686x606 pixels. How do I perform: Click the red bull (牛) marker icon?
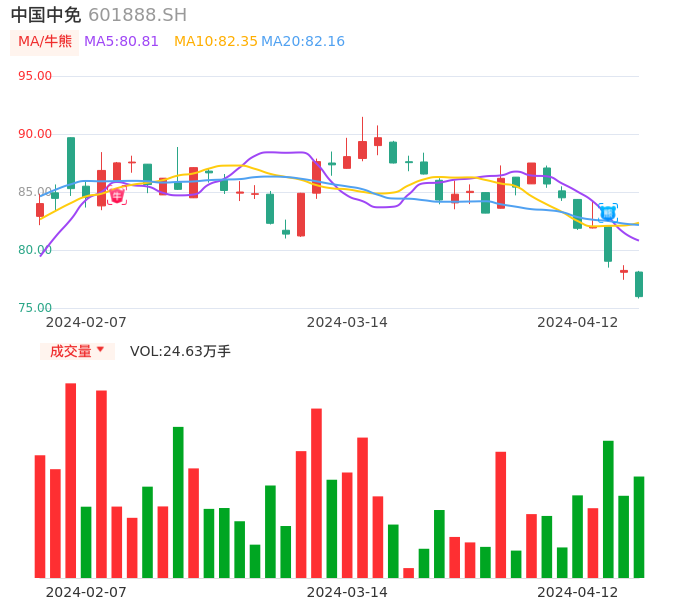point(117,195)
